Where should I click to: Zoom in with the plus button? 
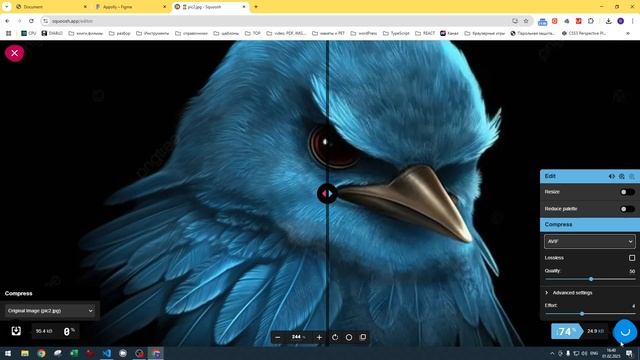point(319,337)
